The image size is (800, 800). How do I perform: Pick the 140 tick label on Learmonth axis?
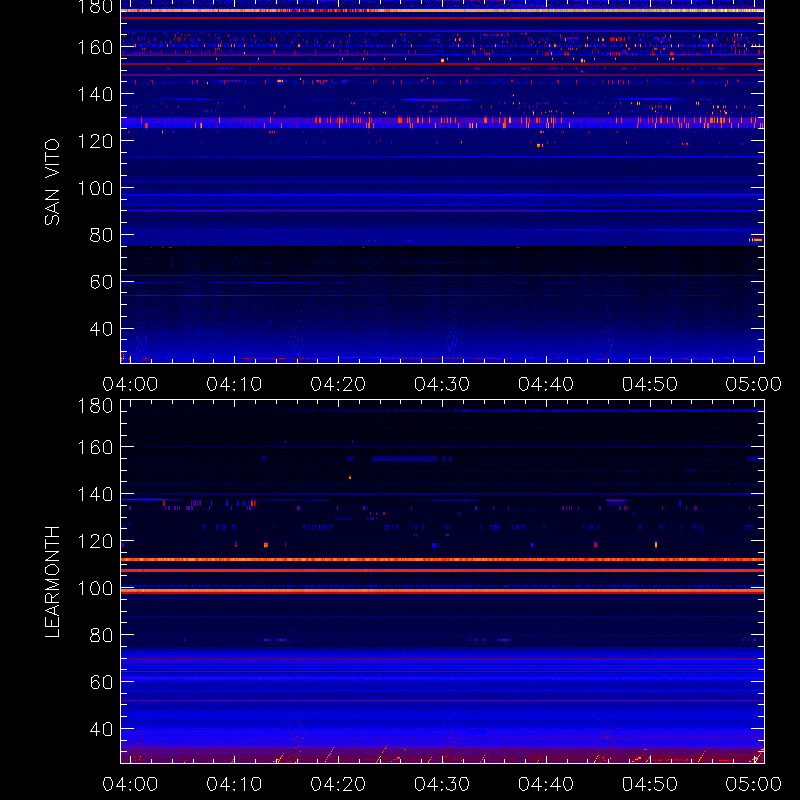[x=95, y=494]
